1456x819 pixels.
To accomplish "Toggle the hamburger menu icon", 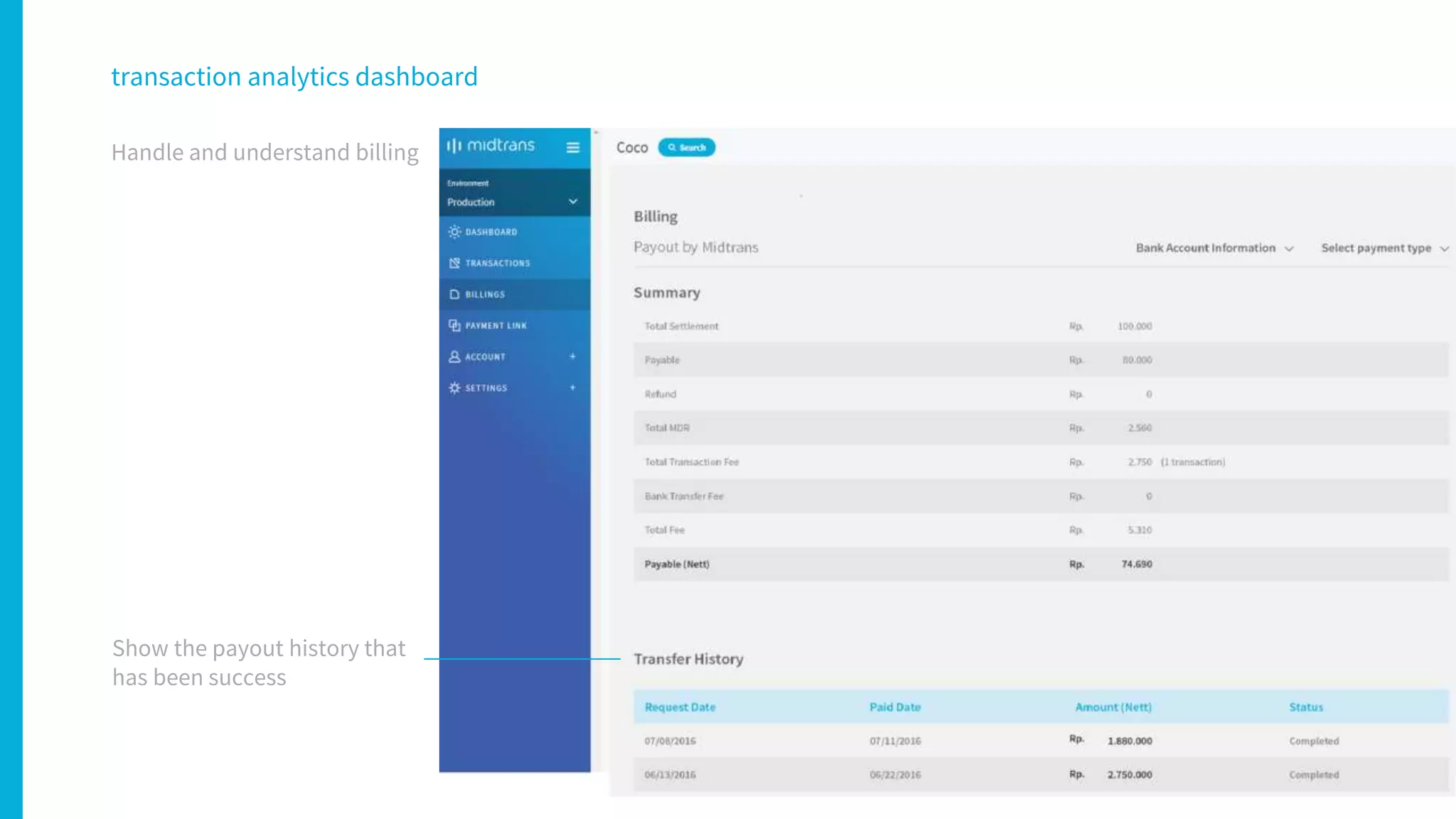I will click(x=572, y=147).
